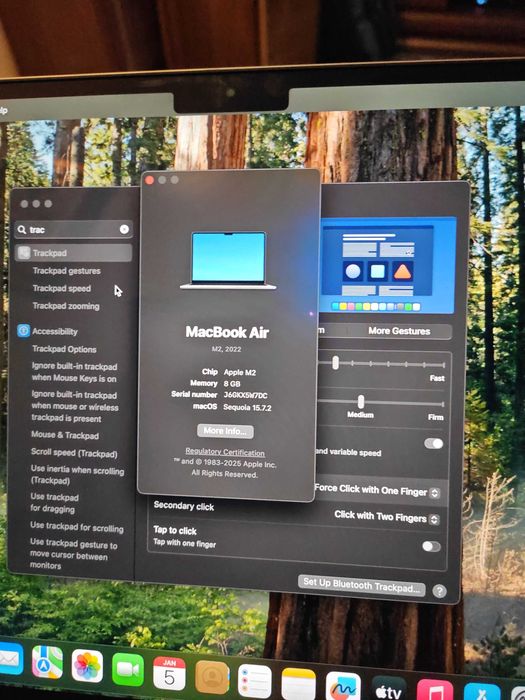Click the 'More Info...' button in About This Mac

tap(225, 431)
